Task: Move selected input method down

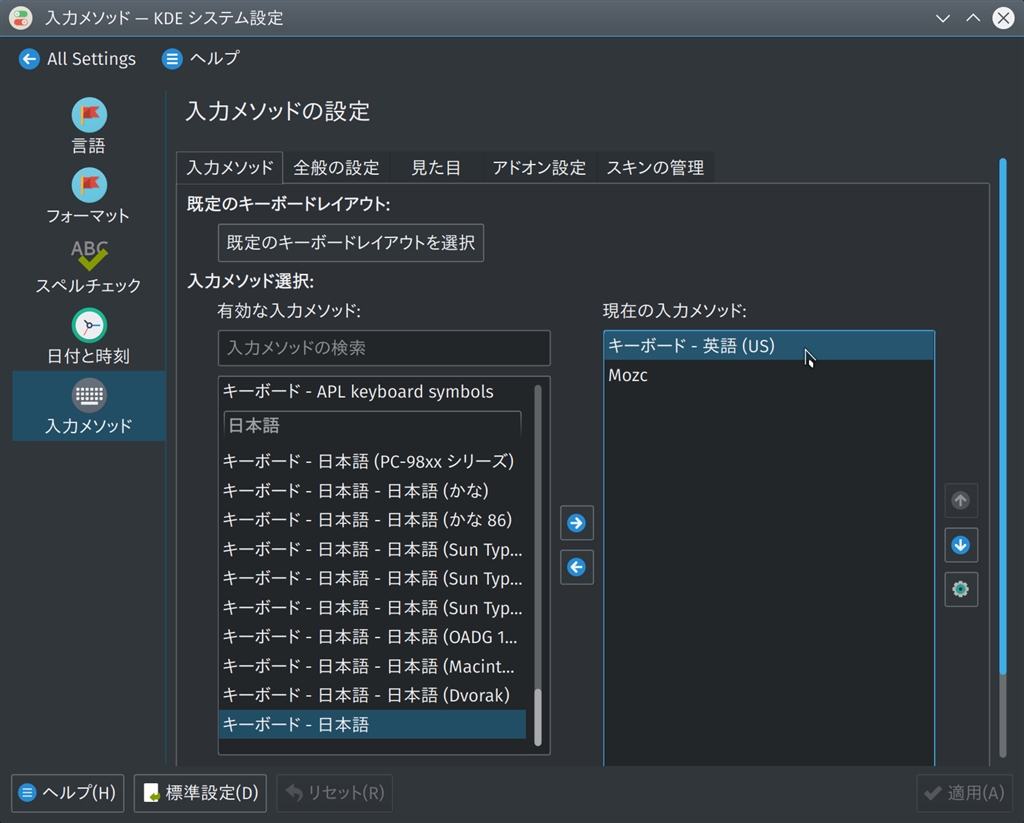Action: (961, 545)
